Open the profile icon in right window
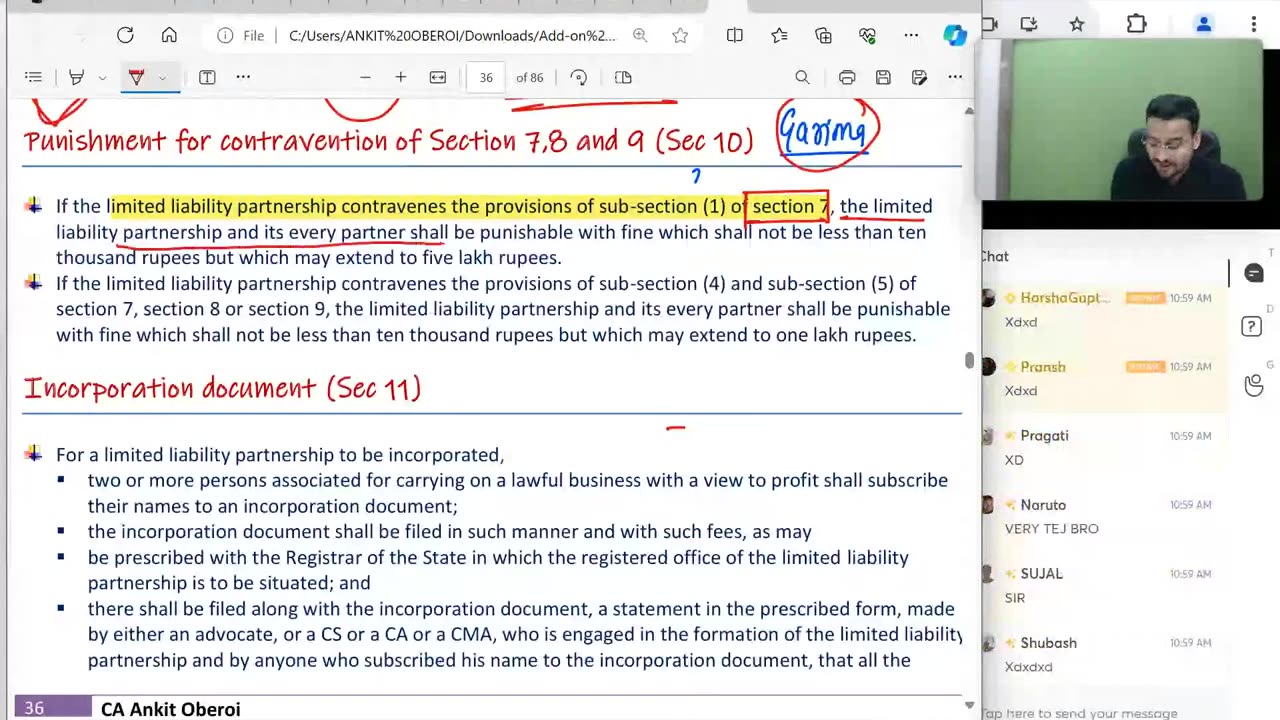This screenshot has width=1280, height=720. click(1204, 24)
